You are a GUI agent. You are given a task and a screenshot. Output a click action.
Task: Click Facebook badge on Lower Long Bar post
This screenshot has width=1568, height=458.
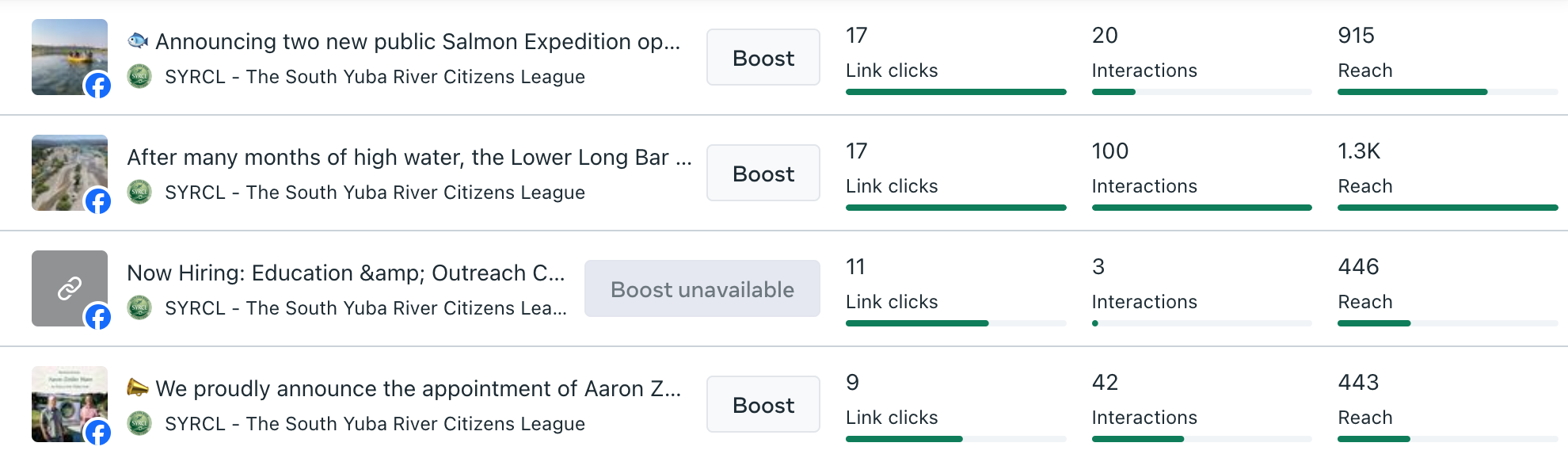[97, 201]
